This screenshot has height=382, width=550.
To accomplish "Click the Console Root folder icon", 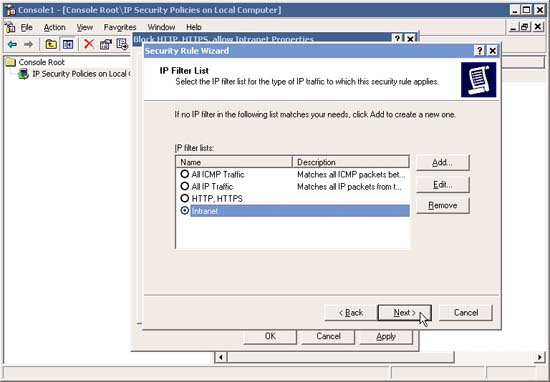I will pyautogui.click(x=11, y=62).
